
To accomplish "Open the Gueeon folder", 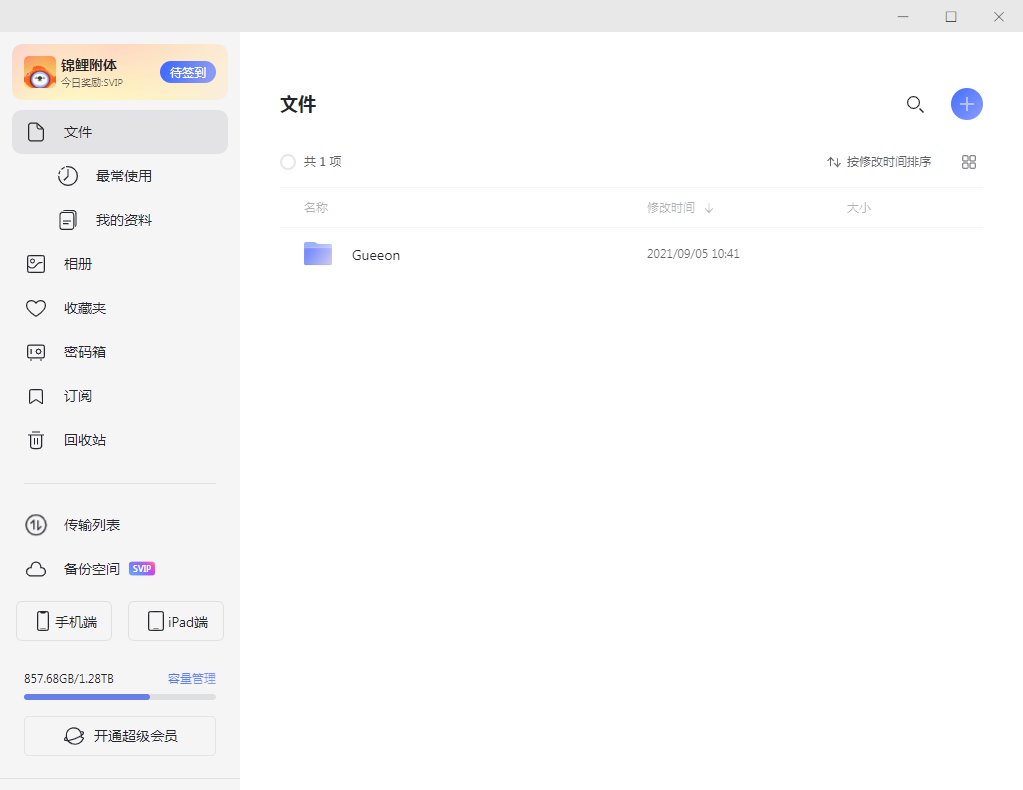I will coord(375,255).
